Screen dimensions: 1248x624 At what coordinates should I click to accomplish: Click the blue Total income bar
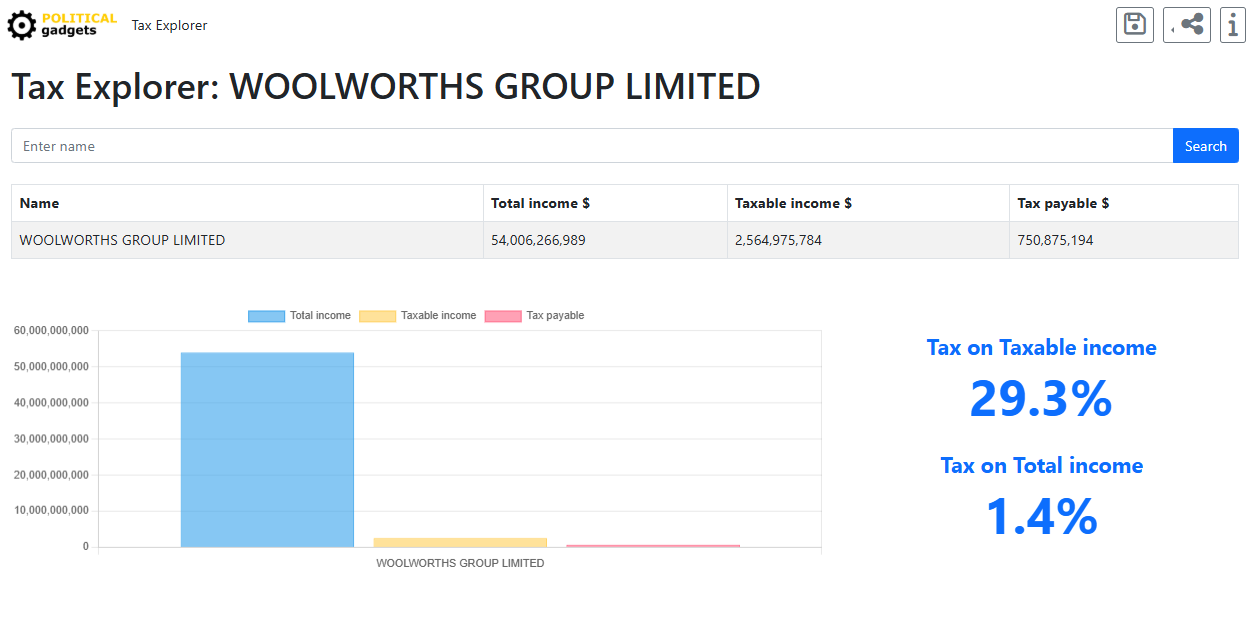(267, 449)
